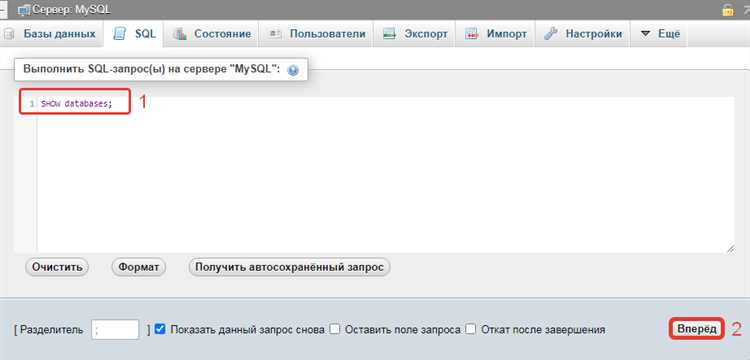
Task: Click the Импорт tab icon
Action: (472, 34)
